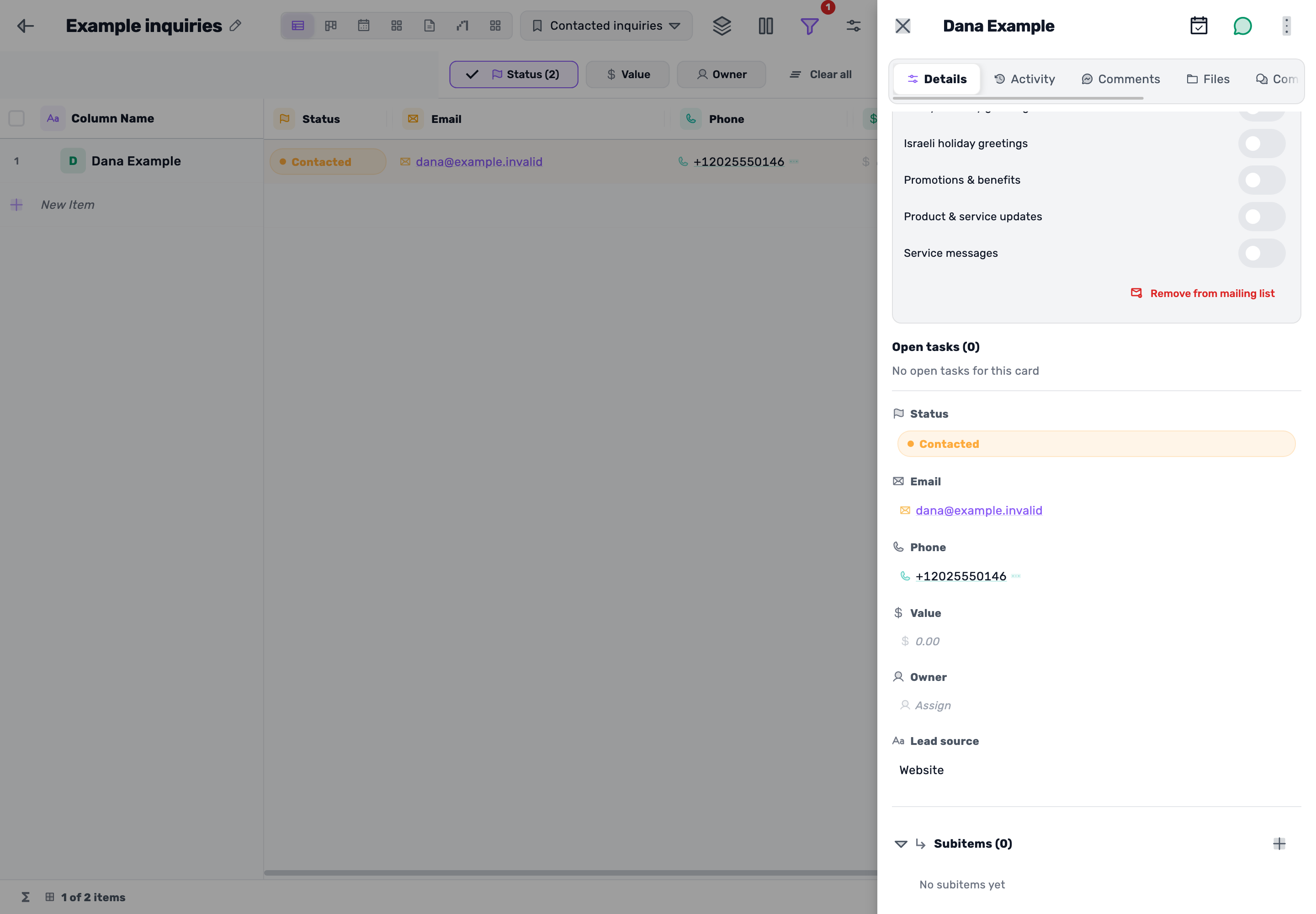This screenshot has width=1316, height=914.
Task: Click the phone number in card panel
Action: (960, 576)
